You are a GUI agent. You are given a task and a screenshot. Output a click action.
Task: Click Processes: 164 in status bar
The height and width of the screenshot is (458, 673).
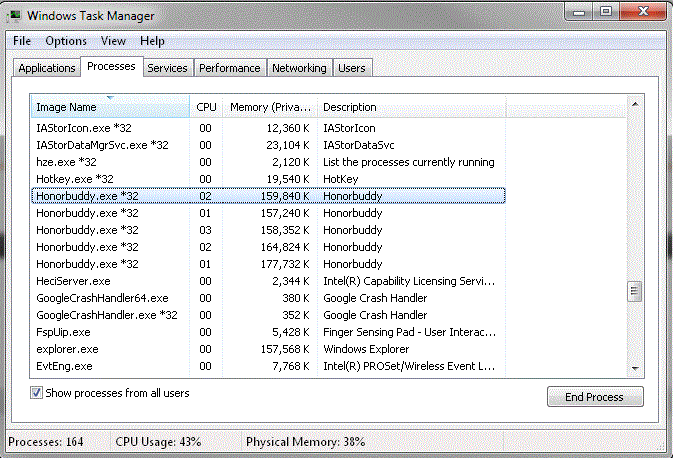(x=45, y=442)
